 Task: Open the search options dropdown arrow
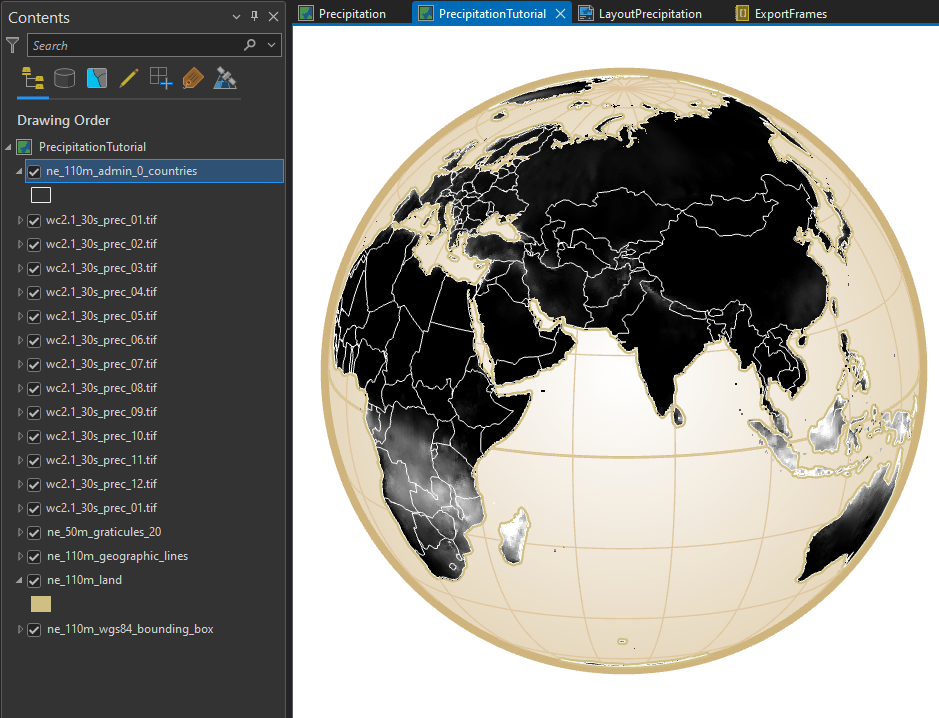coord(272,45)
